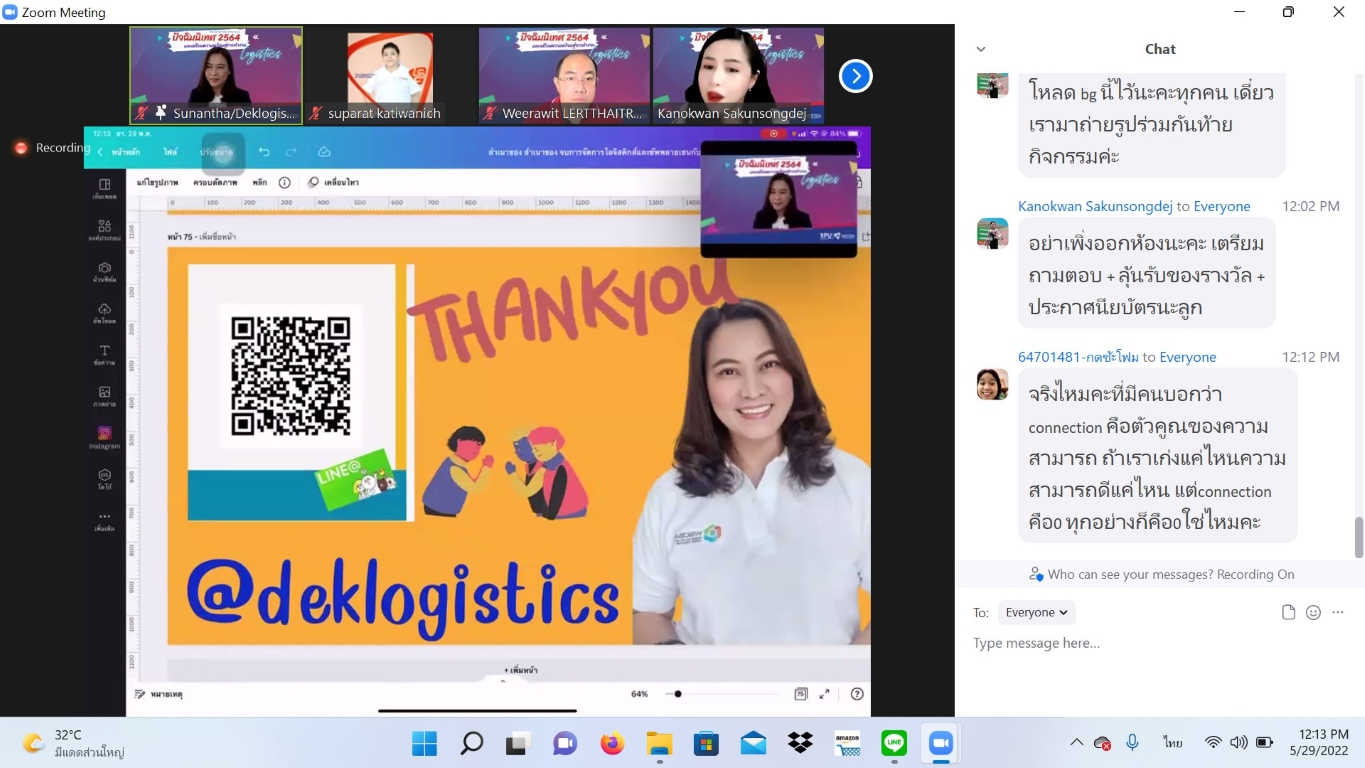
Task: Click the Recording indicator
Action: click(51, 148)
